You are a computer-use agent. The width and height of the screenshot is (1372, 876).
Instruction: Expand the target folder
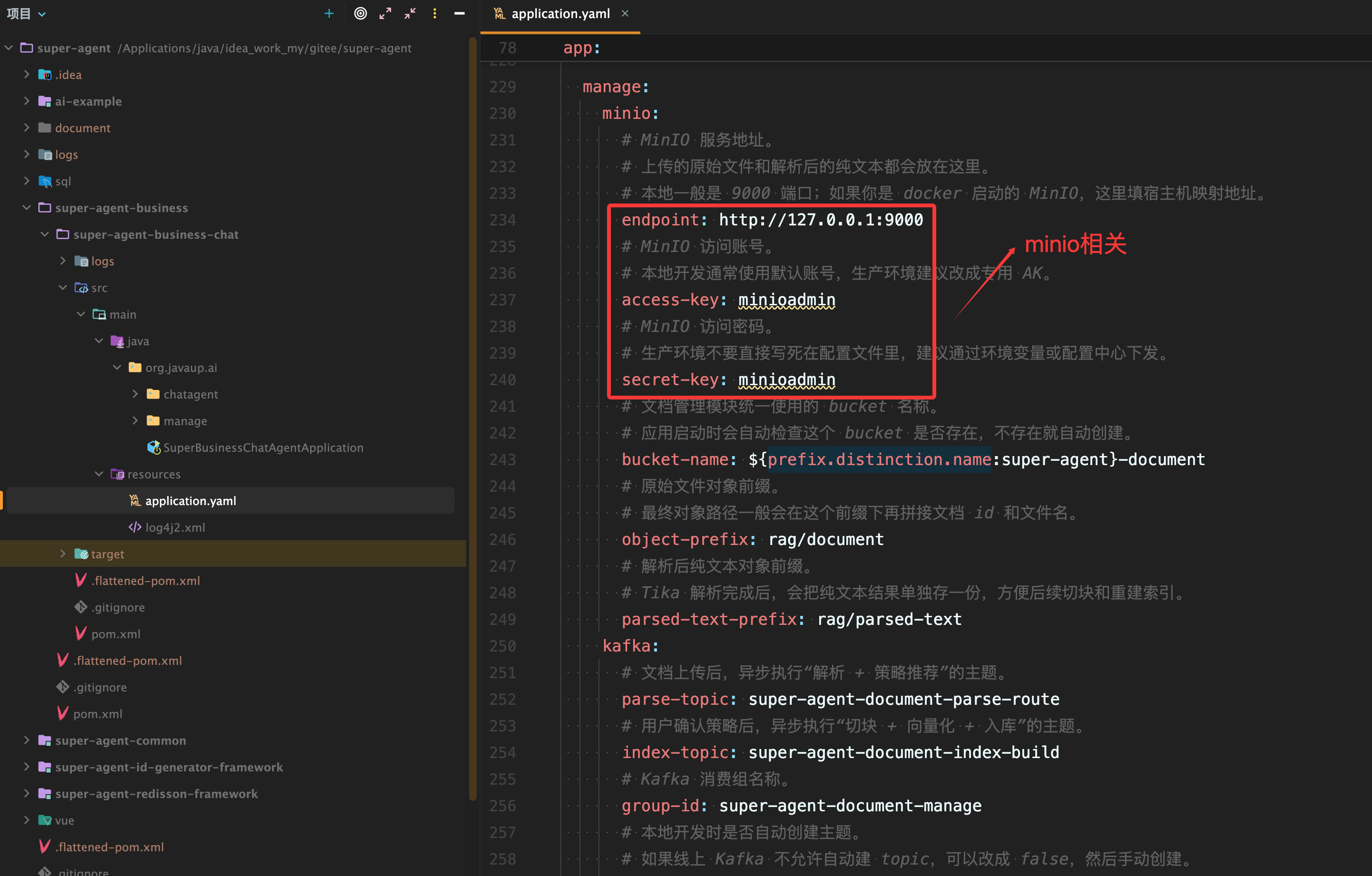[63, 554]
